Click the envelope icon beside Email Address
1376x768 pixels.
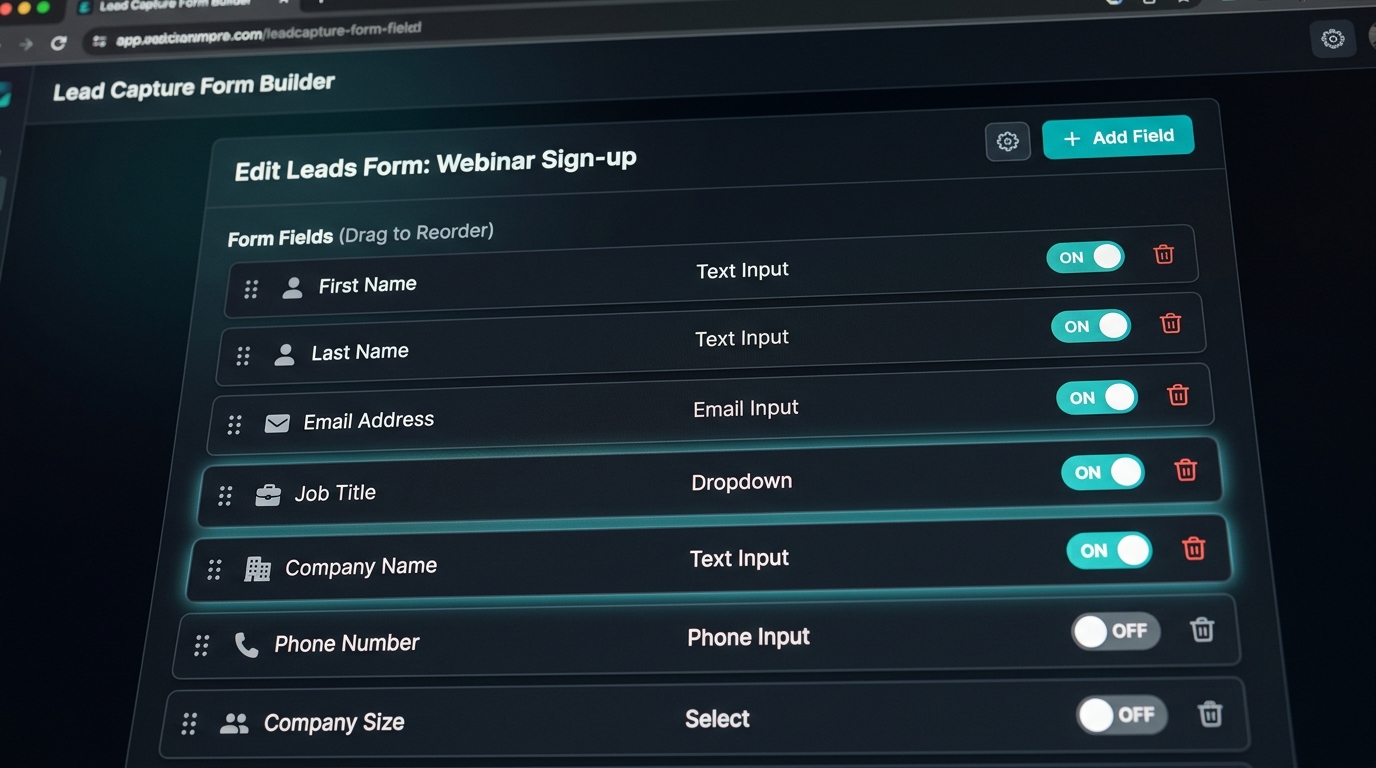pyautogui.click(x=277, y=423)
